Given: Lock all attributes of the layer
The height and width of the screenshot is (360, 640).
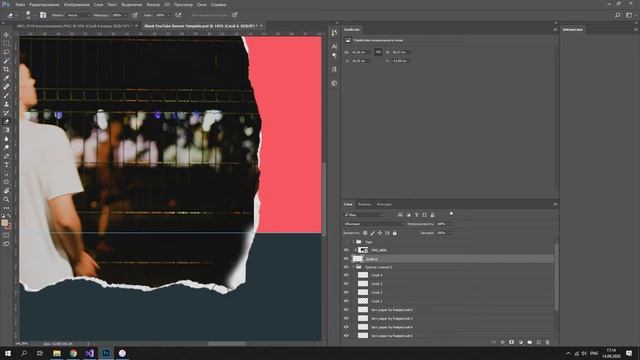Looking at the screenshot, I should pyautogui.click(x=395, y=233).
